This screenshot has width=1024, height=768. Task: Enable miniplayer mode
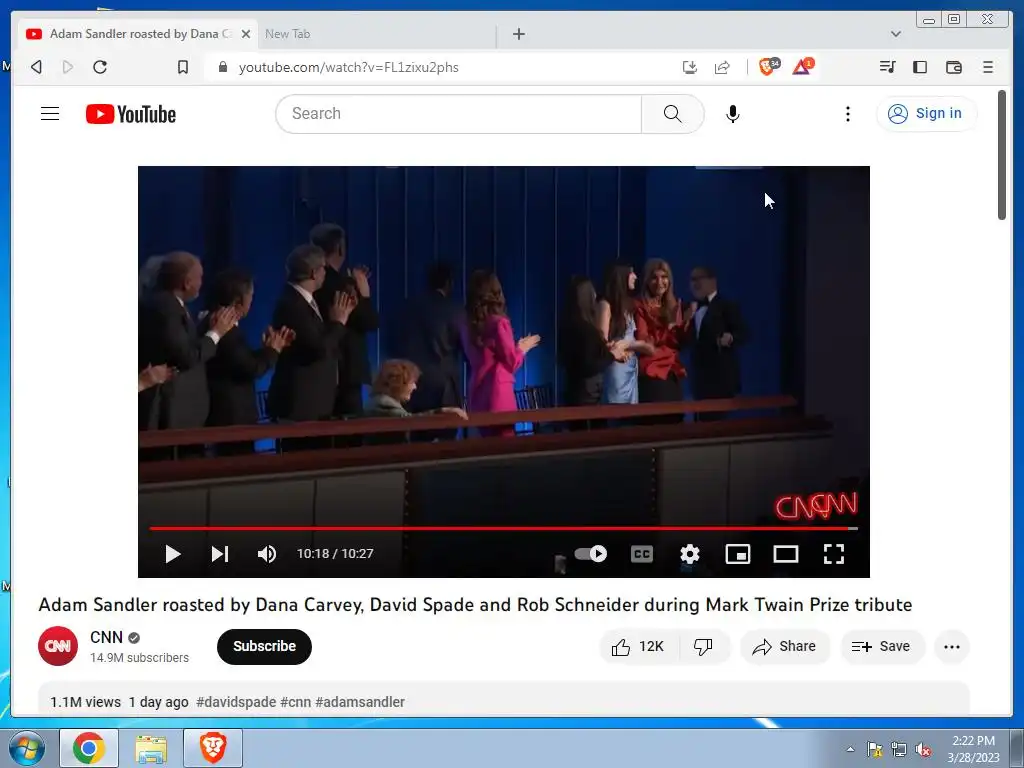[x=738, y=554]
